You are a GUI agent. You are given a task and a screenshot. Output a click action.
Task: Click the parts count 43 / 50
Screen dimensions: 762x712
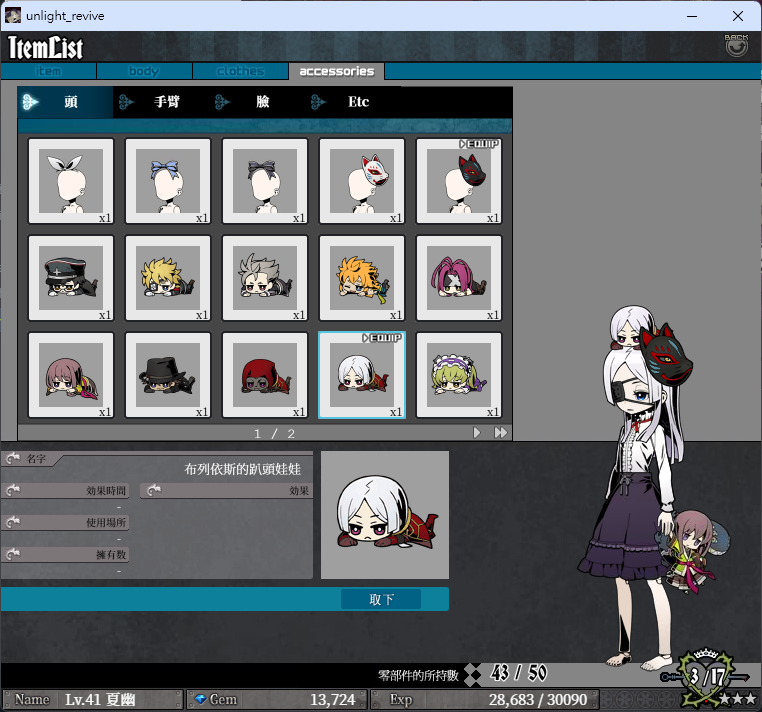[519, 673]
